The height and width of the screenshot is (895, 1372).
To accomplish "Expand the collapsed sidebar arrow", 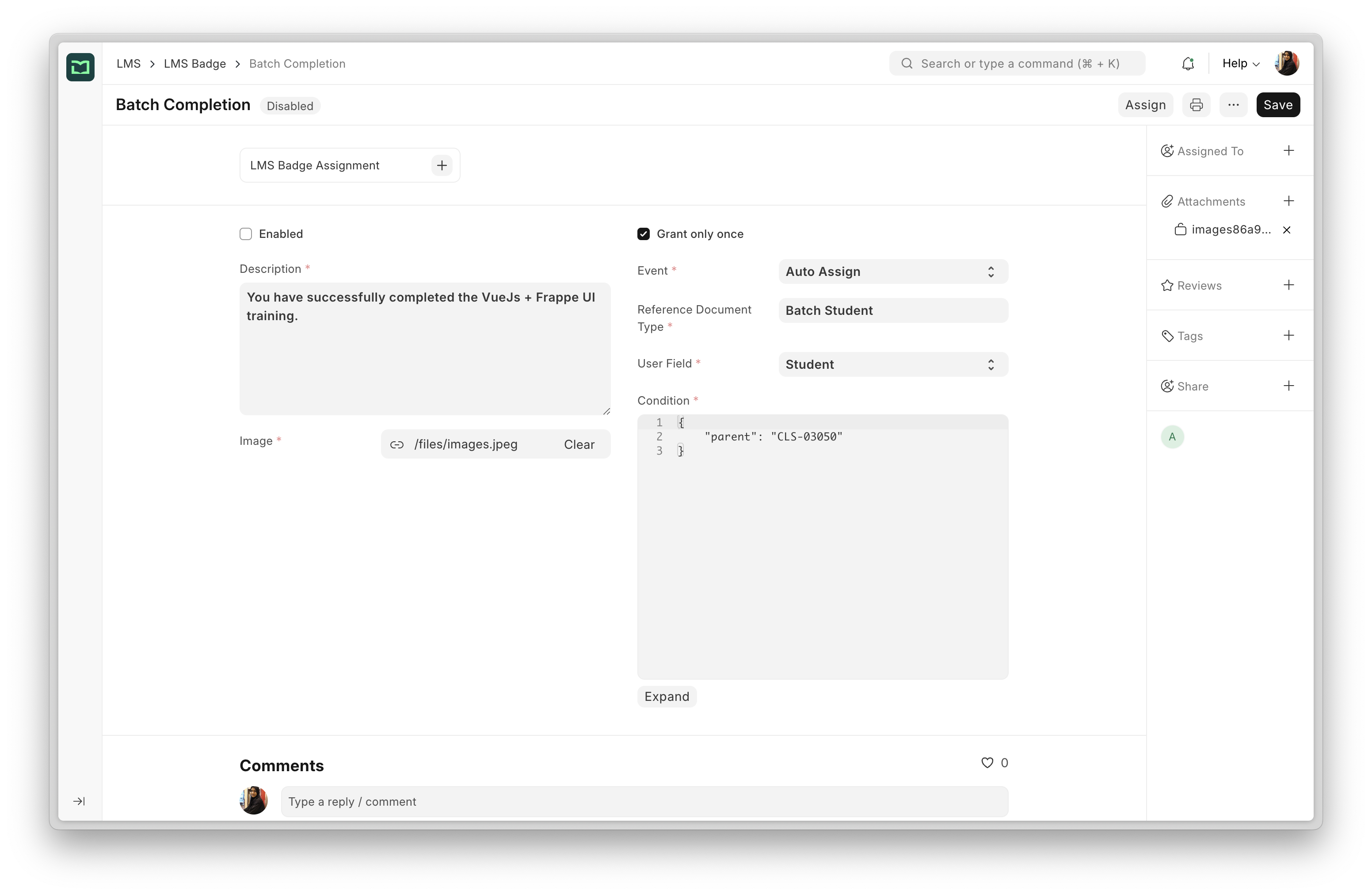I will tap(80, 801).
